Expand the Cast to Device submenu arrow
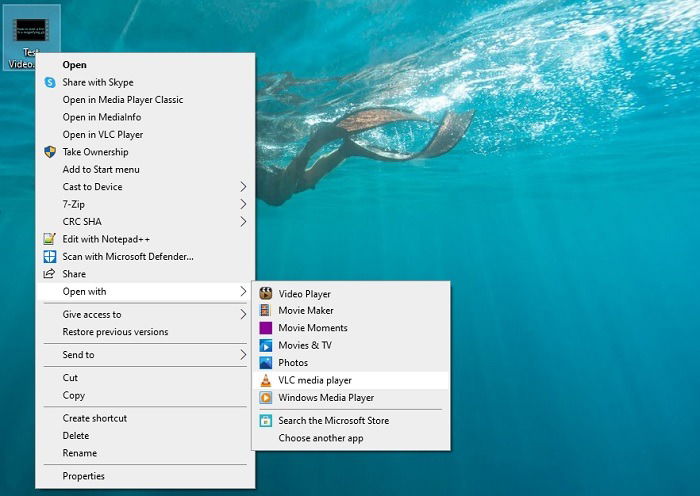The width and height of the screenshot is (700, 496). (243, 187)
